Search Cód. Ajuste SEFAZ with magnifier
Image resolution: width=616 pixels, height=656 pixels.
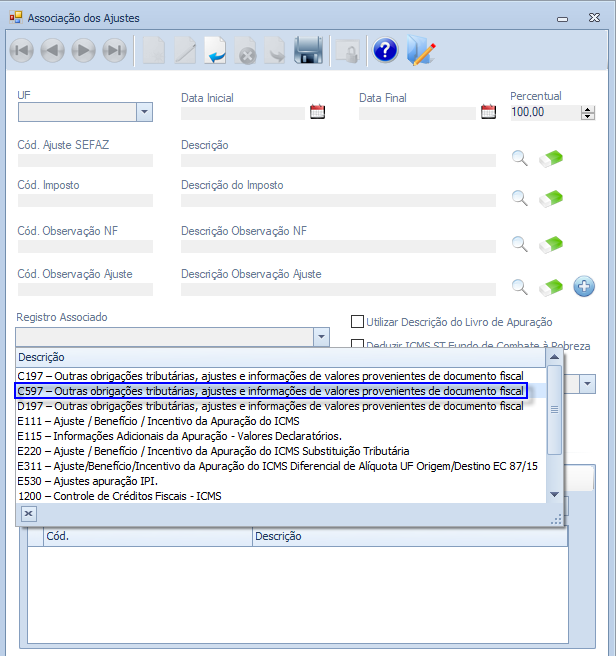pyautogui.click(x=520, y=159)
